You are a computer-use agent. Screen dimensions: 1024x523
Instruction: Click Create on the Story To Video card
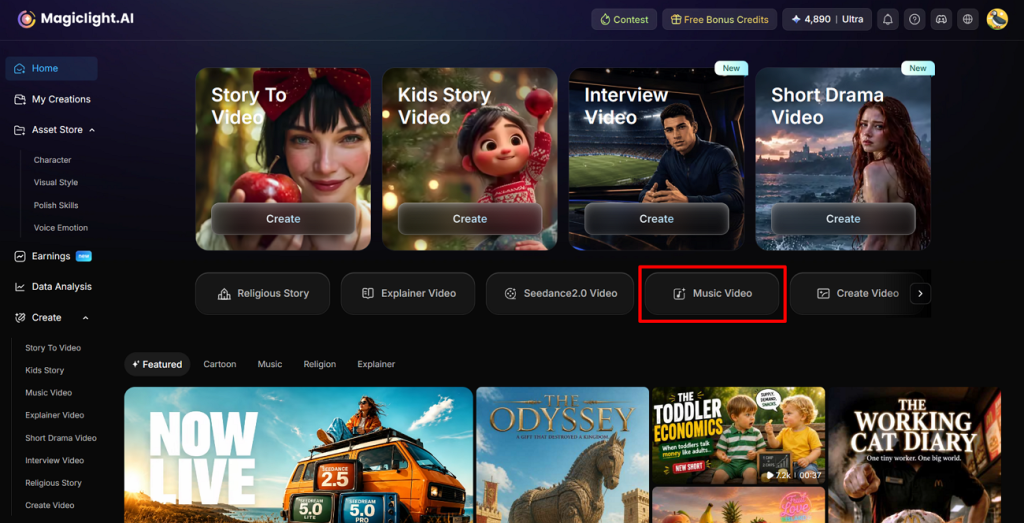283,219
